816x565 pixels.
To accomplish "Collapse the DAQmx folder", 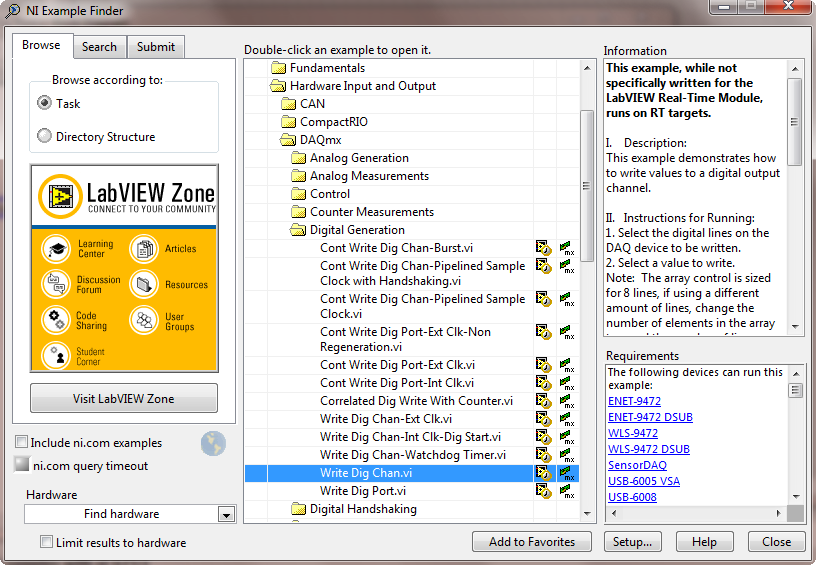I will [x=288, y=140].
